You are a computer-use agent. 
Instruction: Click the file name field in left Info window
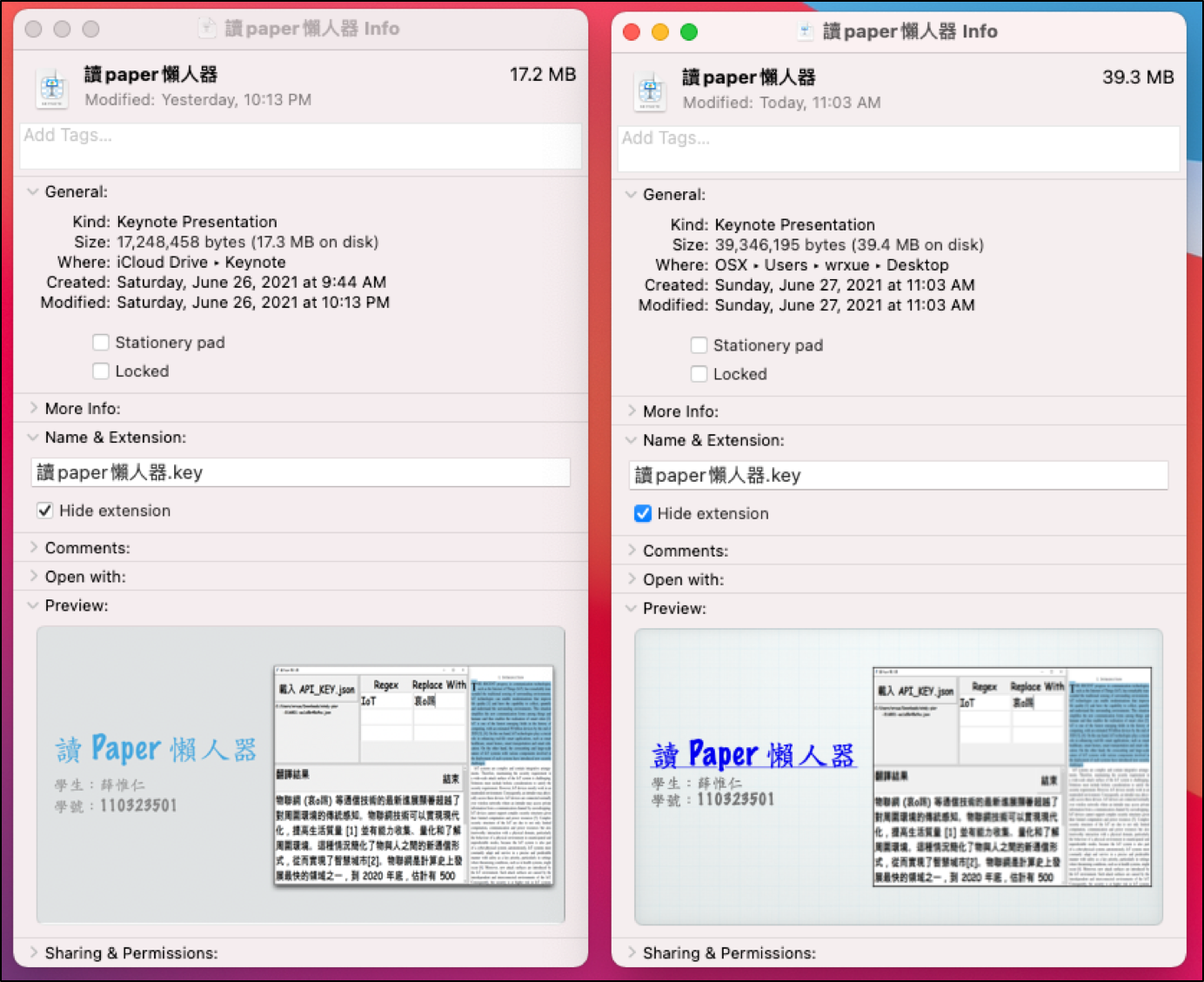[x=301, y=472]
